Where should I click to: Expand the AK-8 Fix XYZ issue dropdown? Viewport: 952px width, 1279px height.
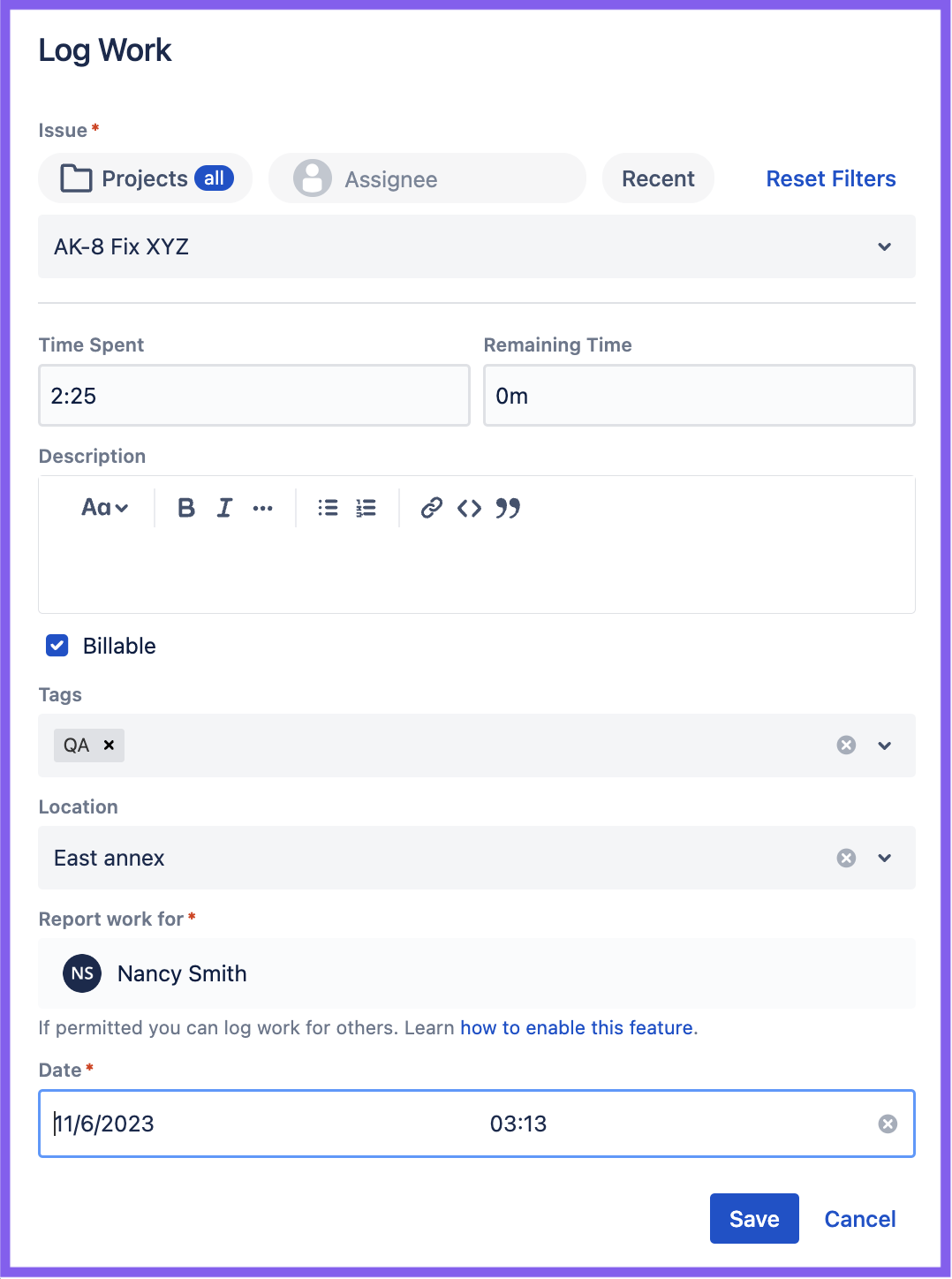[884, 247]
